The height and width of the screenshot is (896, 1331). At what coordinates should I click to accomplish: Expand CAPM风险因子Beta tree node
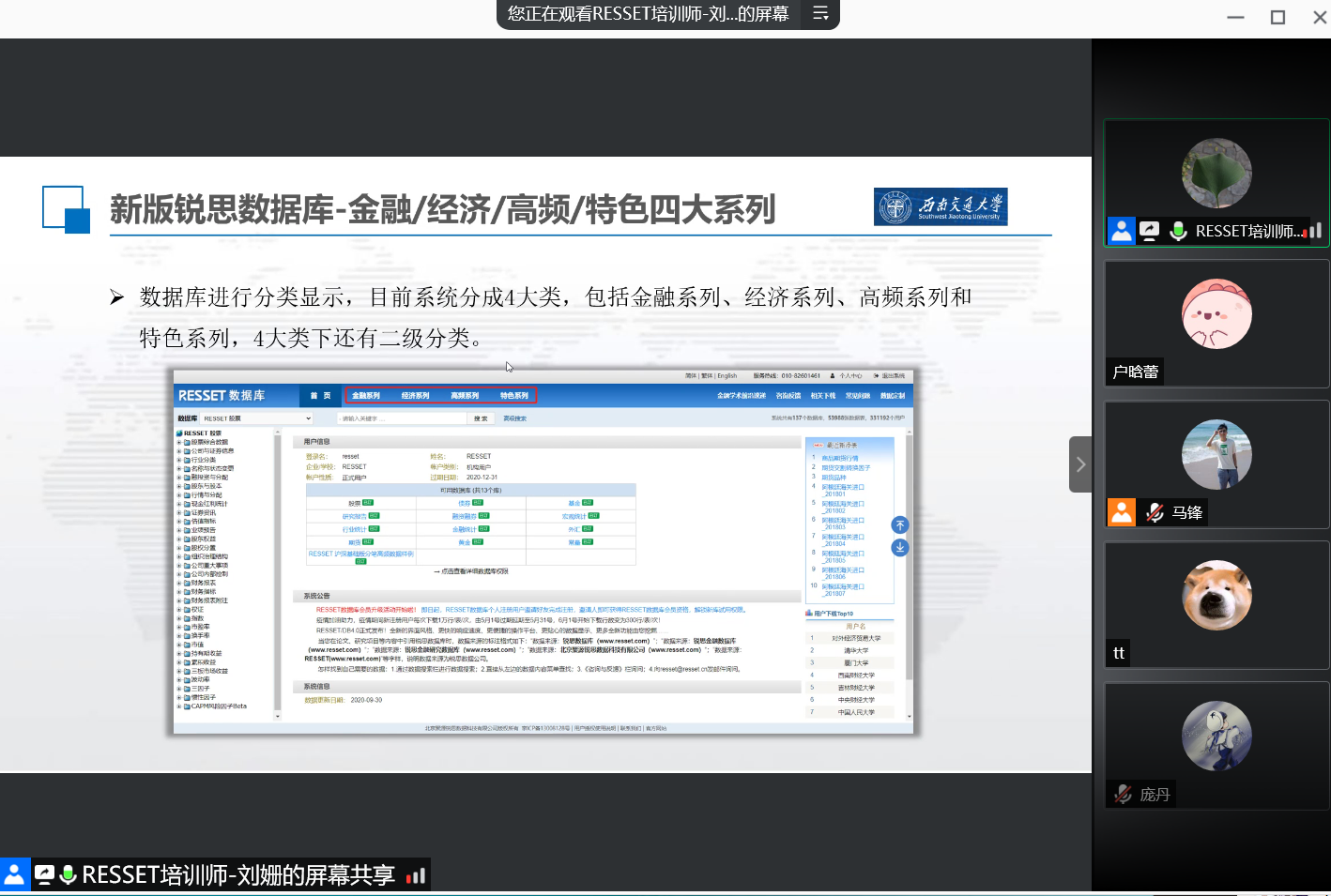click(x=178, y=706)
